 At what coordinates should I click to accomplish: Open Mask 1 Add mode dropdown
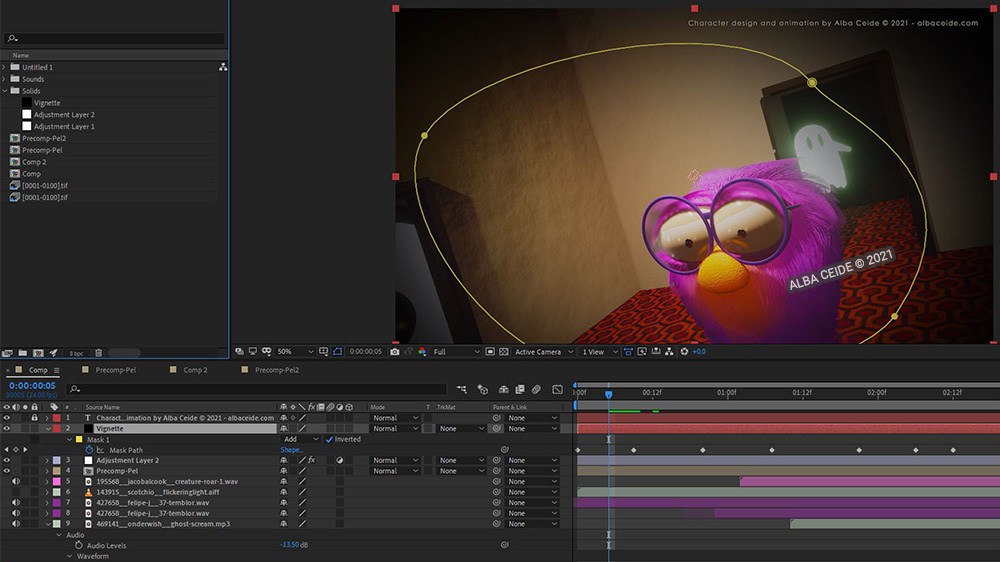tap(301, 440)
